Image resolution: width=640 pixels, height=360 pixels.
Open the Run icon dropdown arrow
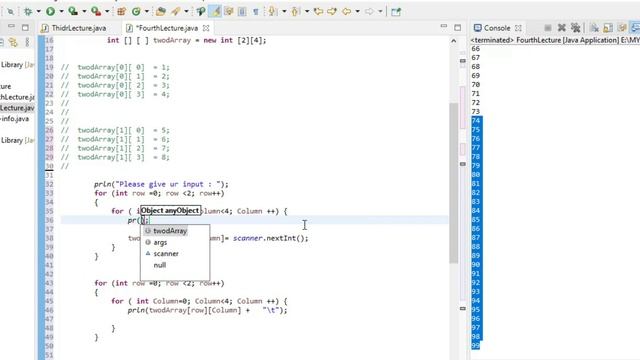(61, 11)
